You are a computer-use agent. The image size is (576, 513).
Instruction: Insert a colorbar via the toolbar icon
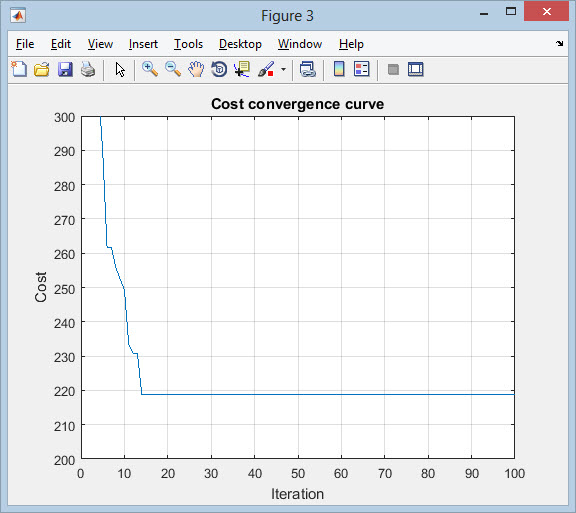(x=339, y=69)
